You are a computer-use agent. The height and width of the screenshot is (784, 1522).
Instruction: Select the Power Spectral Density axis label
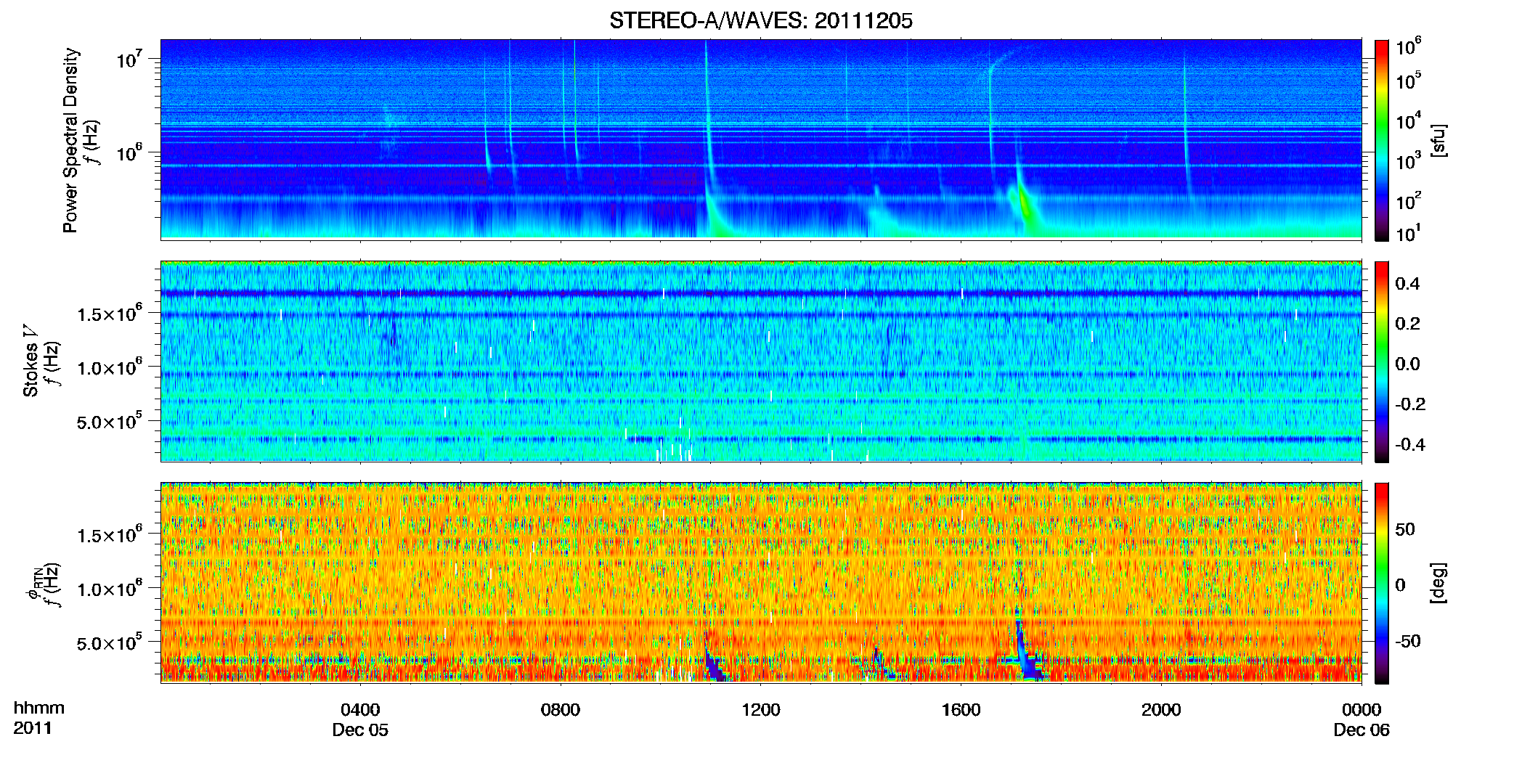[x=70, y=140]
